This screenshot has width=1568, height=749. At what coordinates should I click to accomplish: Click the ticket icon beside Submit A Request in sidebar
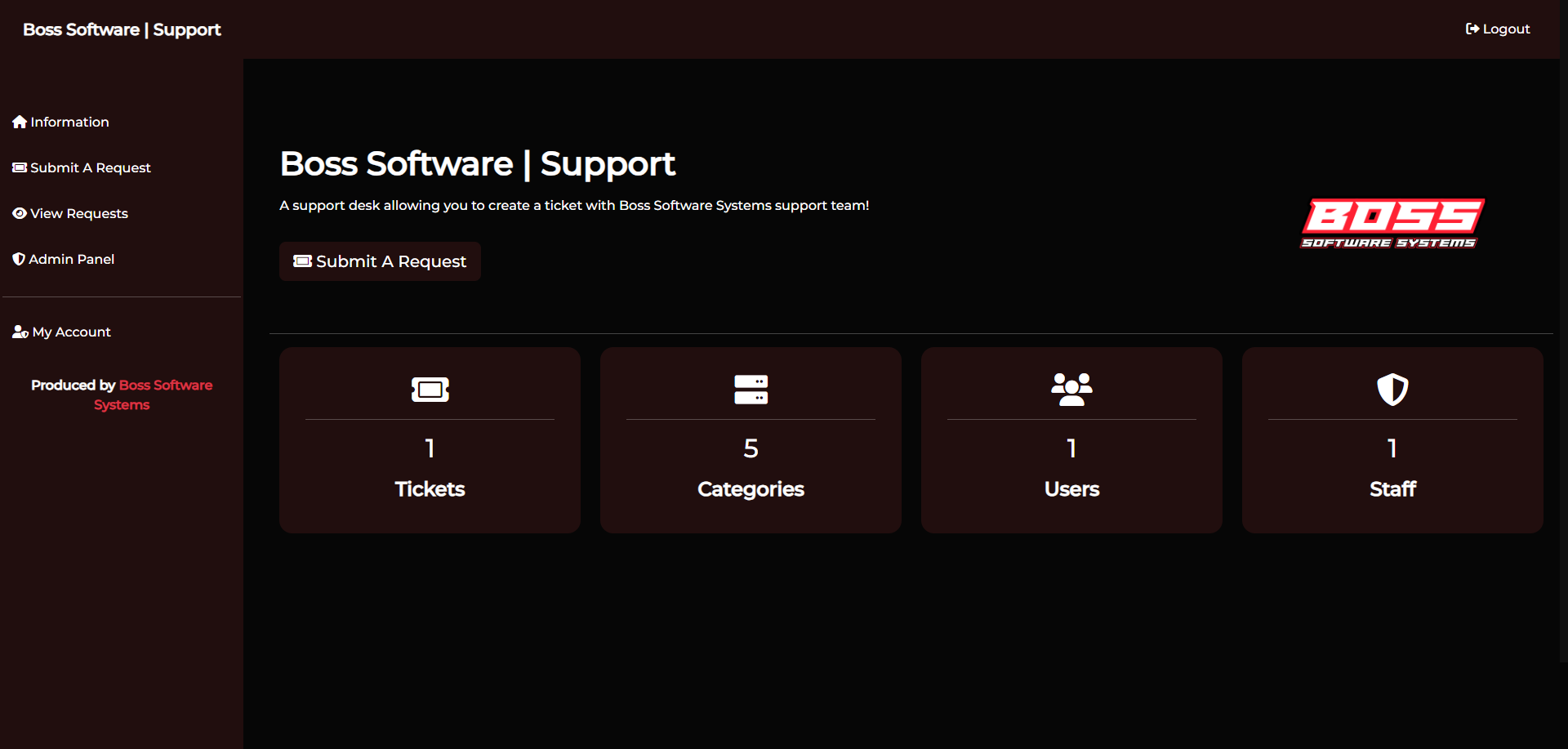pos(20,167)
